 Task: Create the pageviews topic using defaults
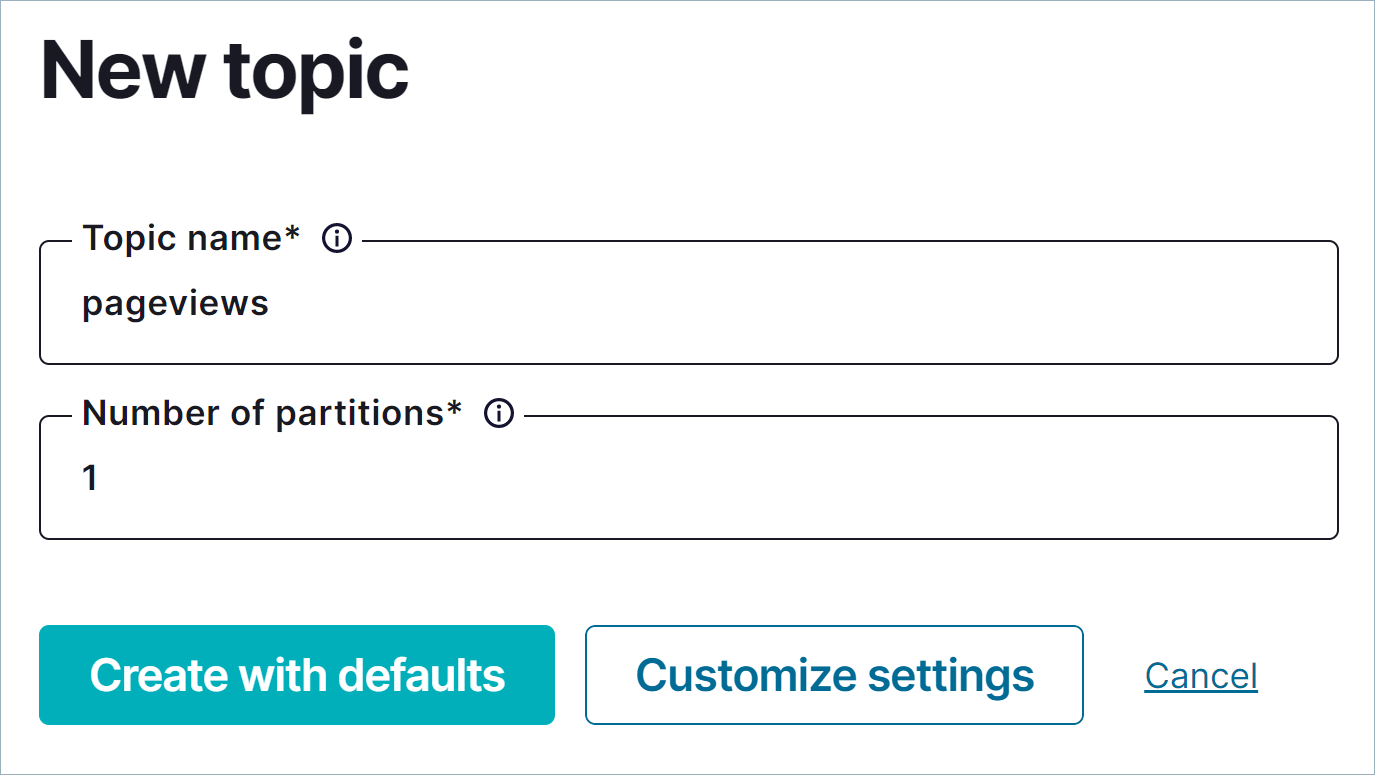297,675
